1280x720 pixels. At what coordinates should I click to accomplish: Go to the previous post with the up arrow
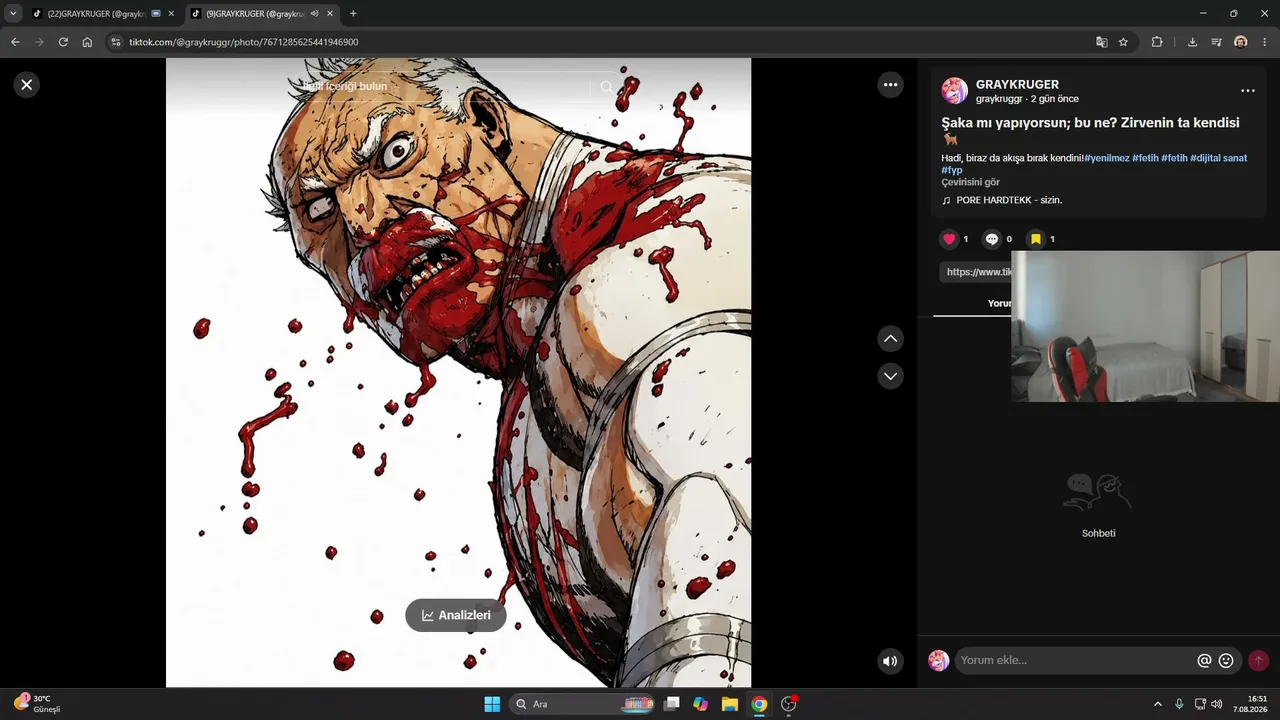[x=890, y=339]
